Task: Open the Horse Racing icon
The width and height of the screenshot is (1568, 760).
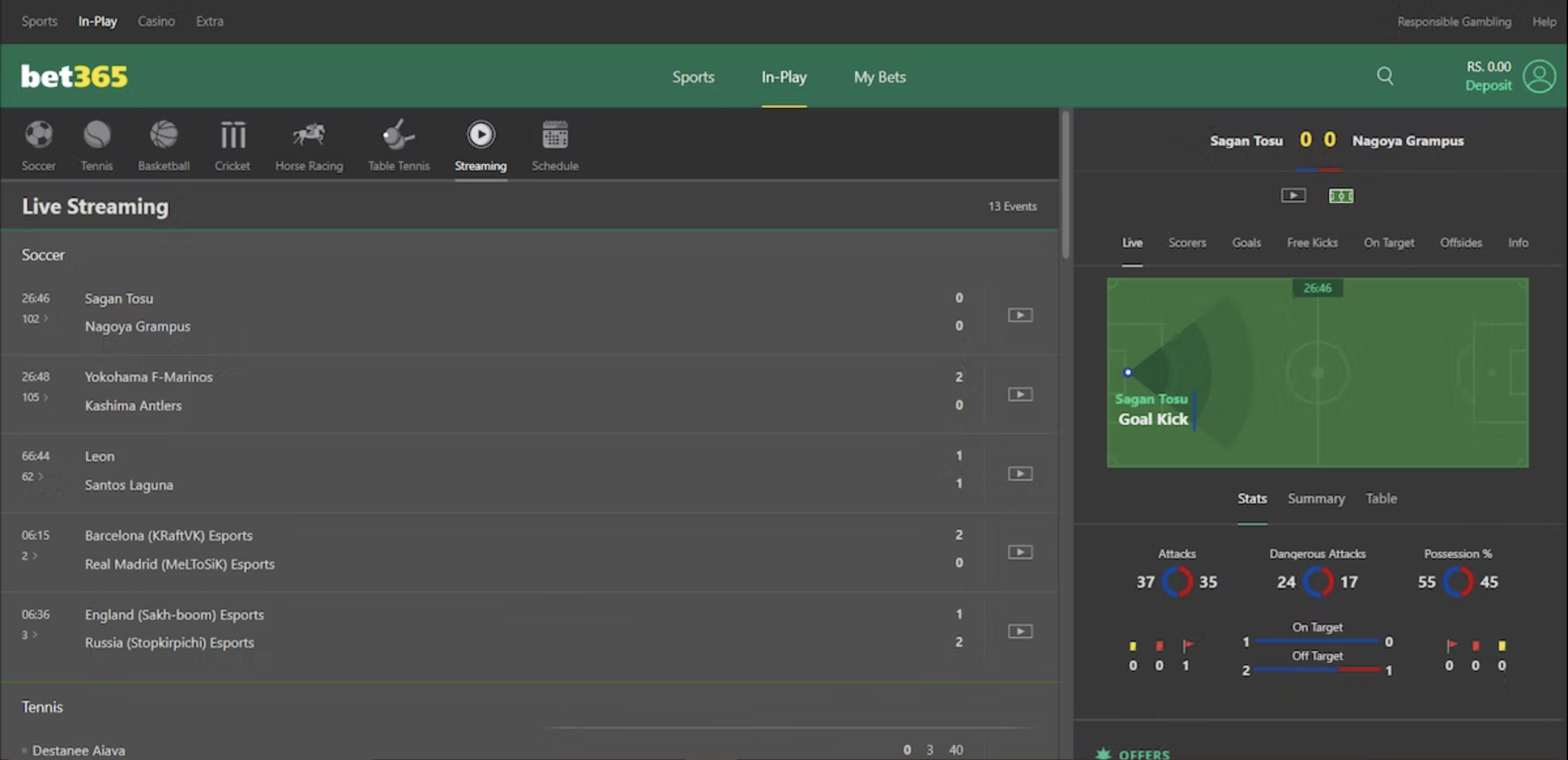Action: (x=309, y=136)
